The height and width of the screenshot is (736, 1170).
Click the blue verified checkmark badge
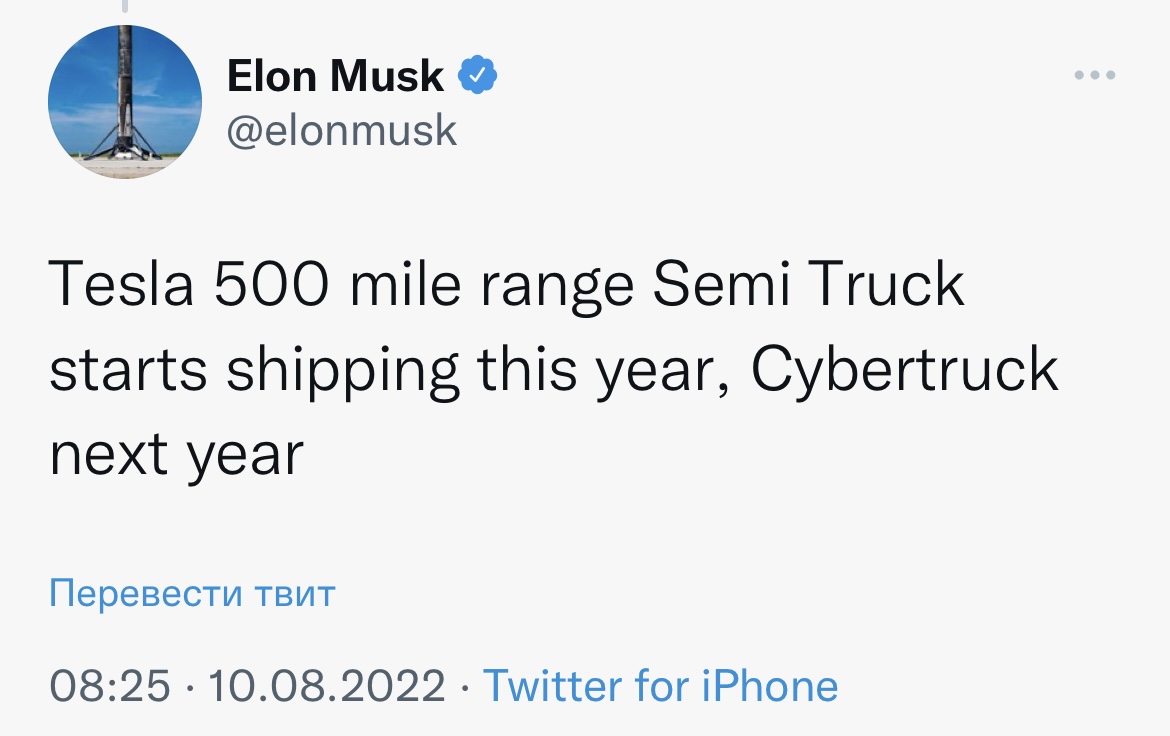pos(478,76)
